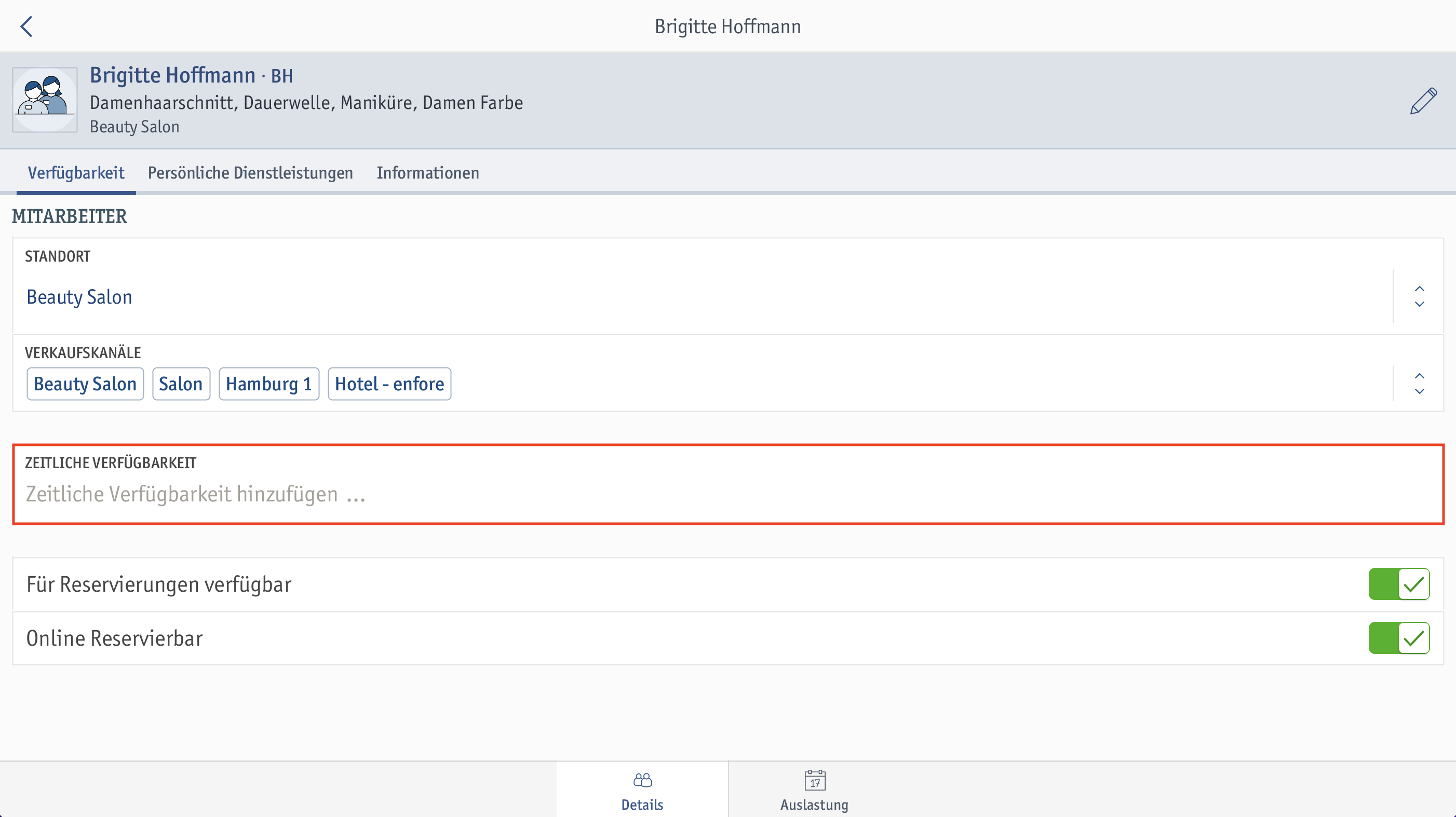1456x817 pixels.
Task: Expand the Standort selector arrows
Action: coord(1419,296)
